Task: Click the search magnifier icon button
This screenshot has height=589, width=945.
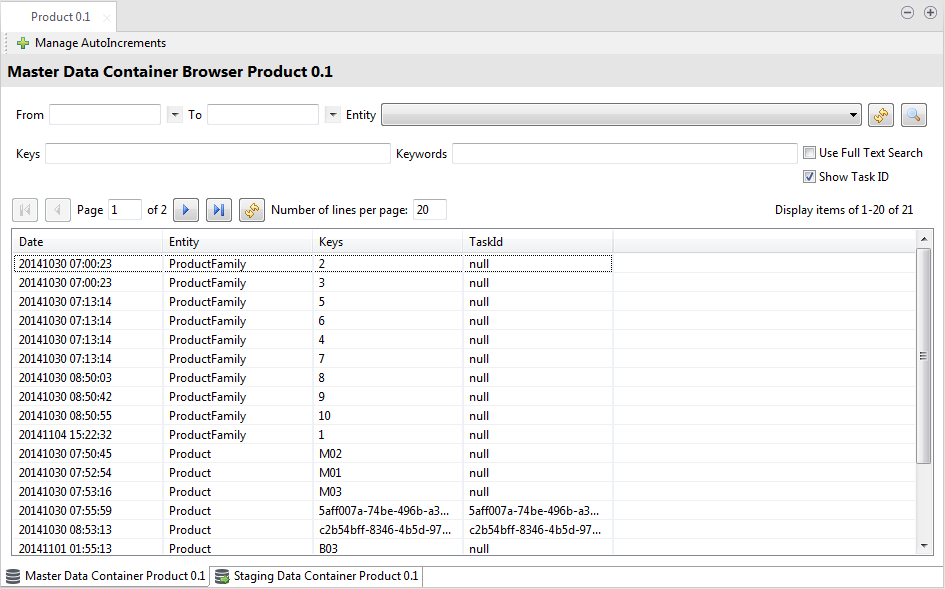Action: (x=914, y=115)
